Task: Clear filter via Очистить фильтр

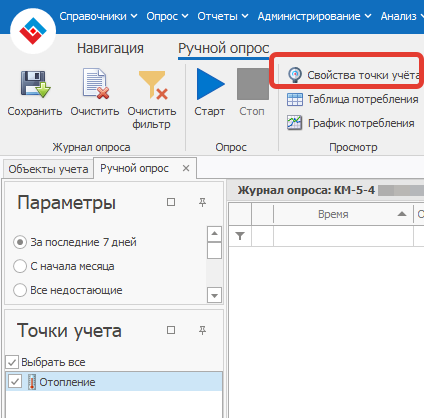Action: pos(152,100)
